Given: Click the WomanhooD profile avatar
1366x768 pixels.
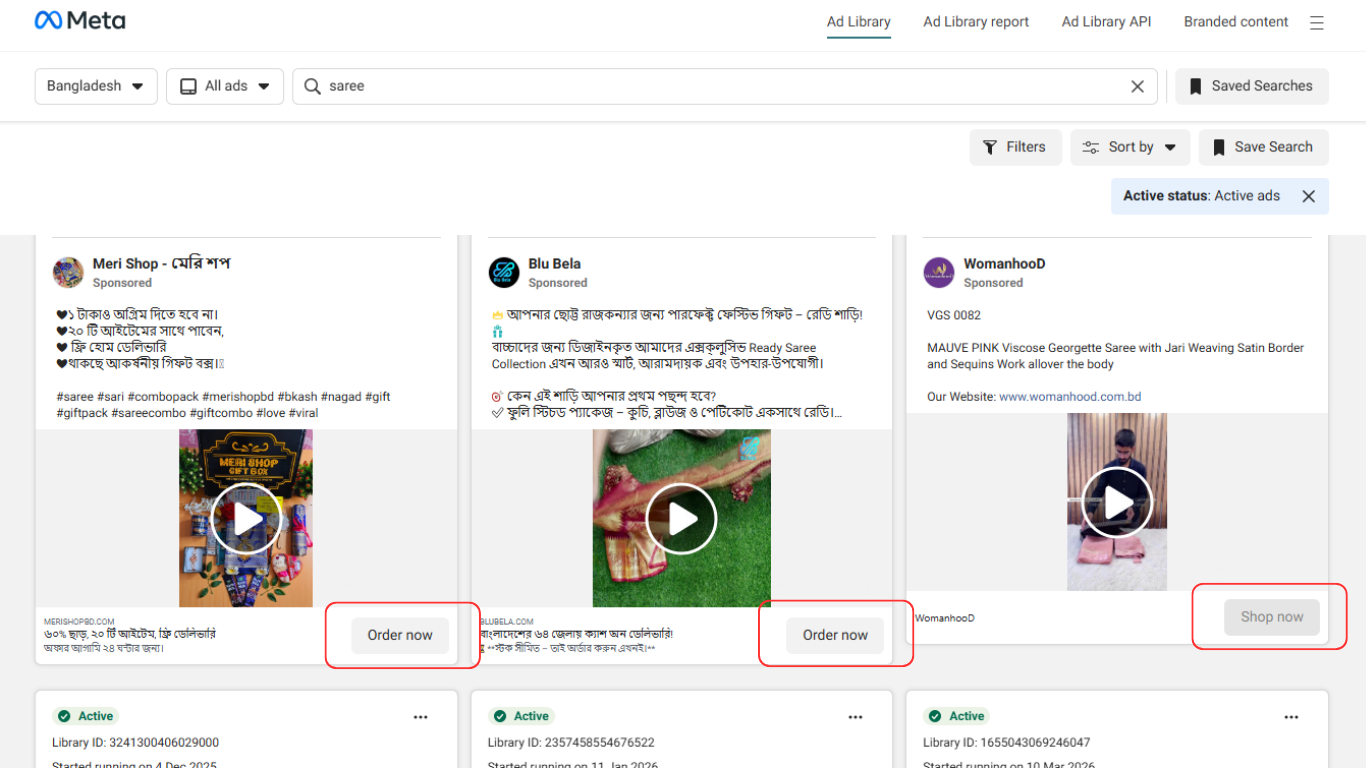Looking at the screenshot, I should click(x=939, y=272).
